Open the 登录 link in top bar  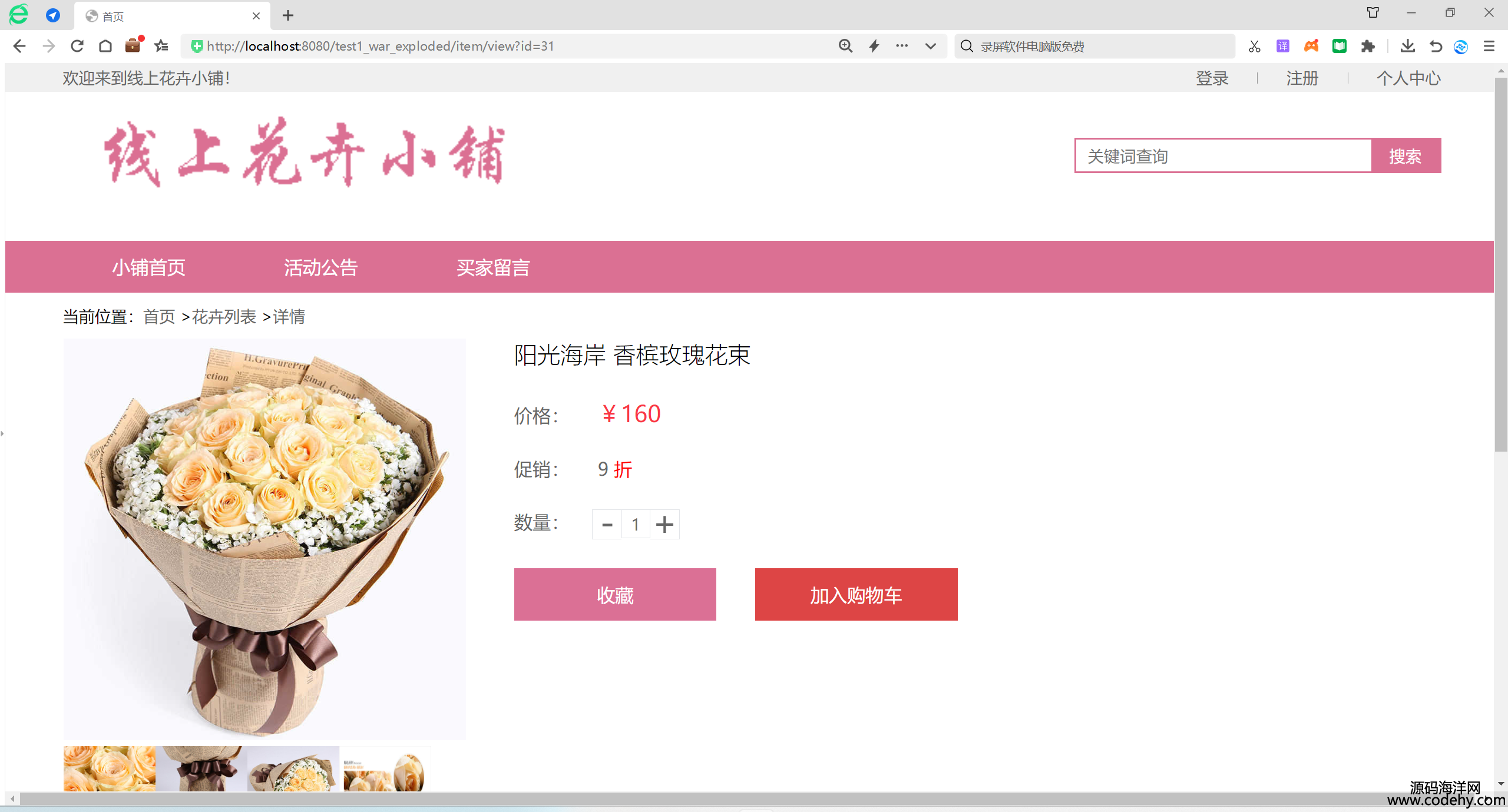click(1212, 78)
